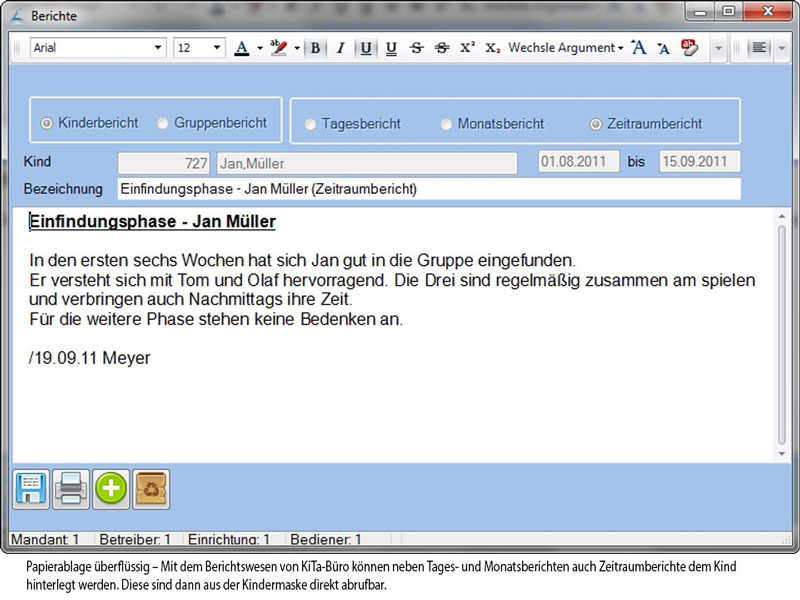The image size is (800, 600).
Task: Toggle italic text formatting
Action: pos(340,48)
